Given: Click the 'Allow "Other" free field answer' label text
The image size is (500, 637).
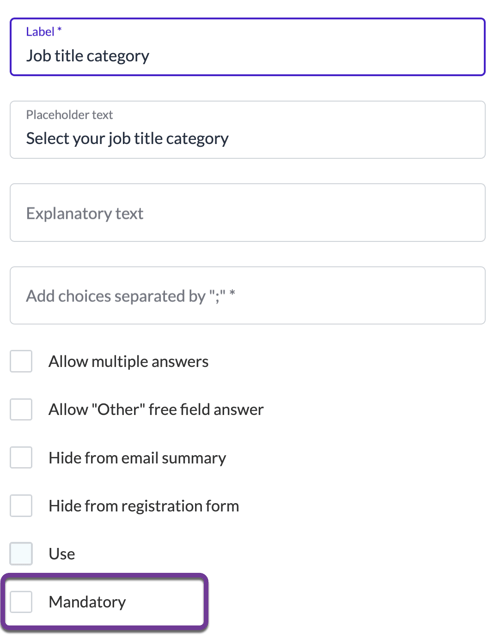Looking at the screenshot, I should pos(156,409).
